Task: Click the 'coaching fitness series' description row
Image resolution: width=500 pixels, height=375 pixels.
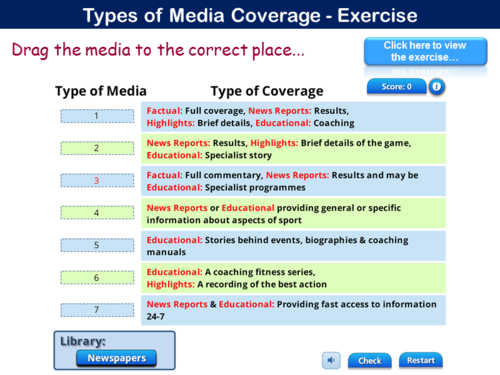Action: coord(293,278)
